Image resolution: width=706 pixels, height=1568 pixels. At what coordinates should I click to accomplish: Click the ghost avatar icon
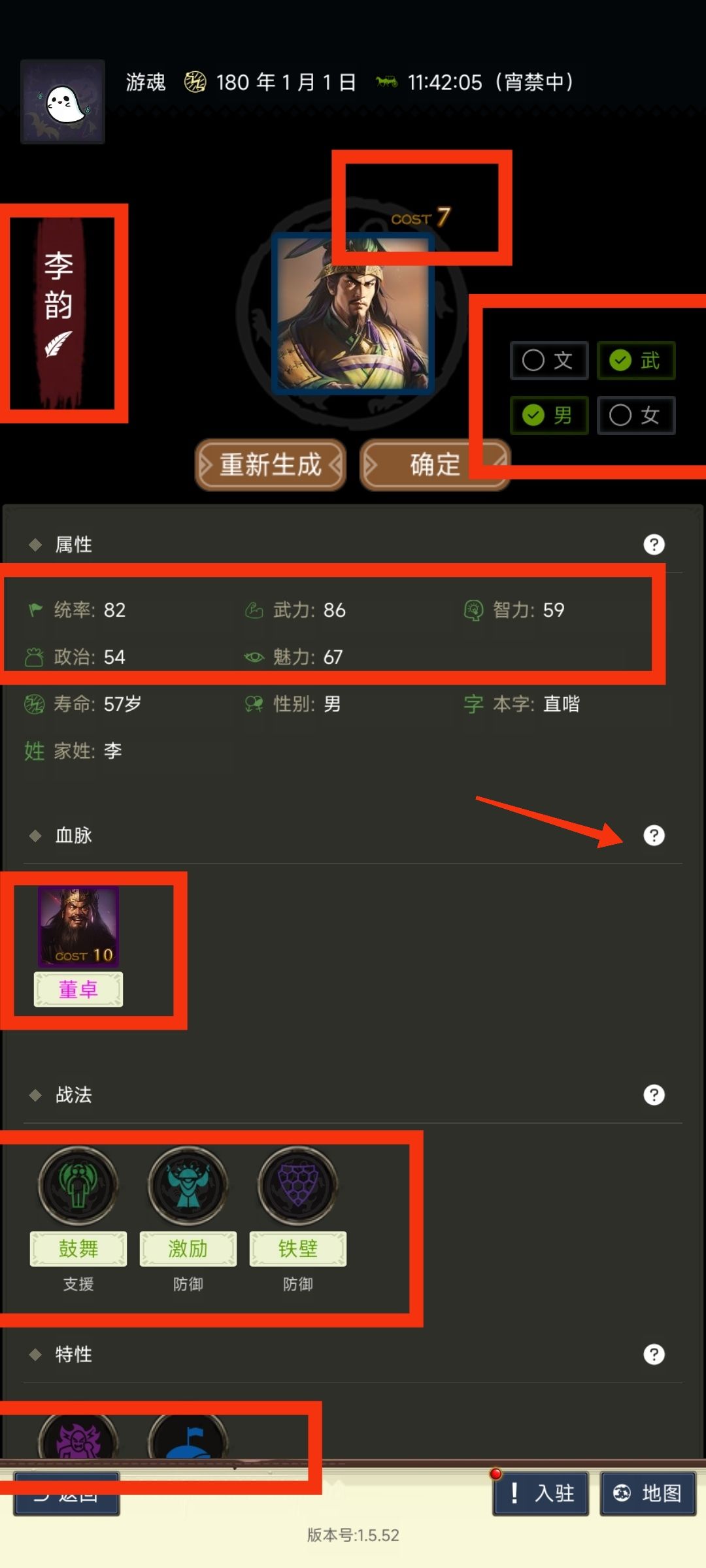click(63, 102)
